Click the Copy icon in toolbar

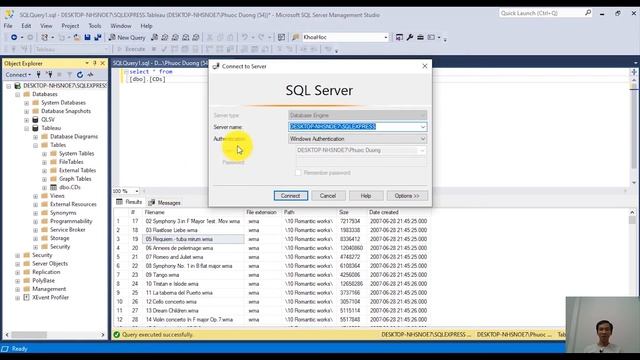220,37
